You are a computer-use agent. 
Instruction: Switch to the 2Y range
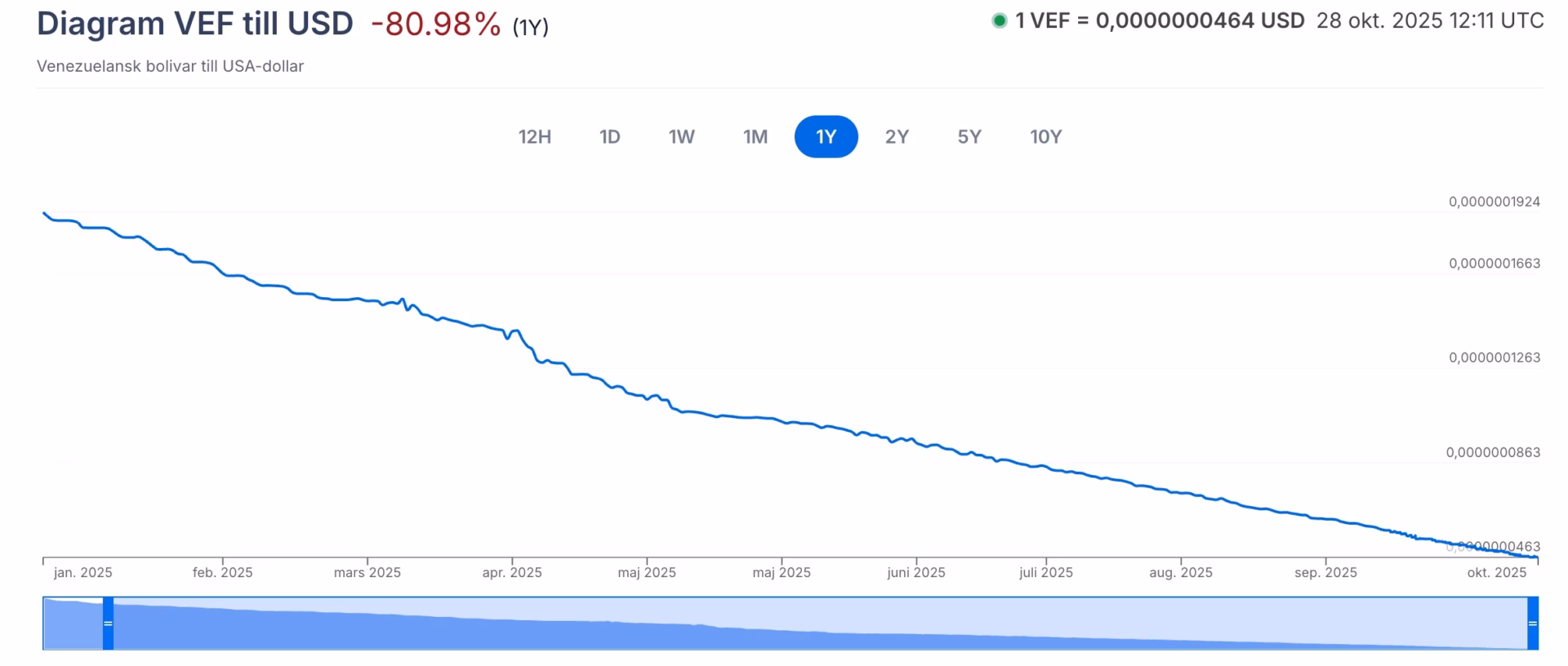(x=897, y=136)
